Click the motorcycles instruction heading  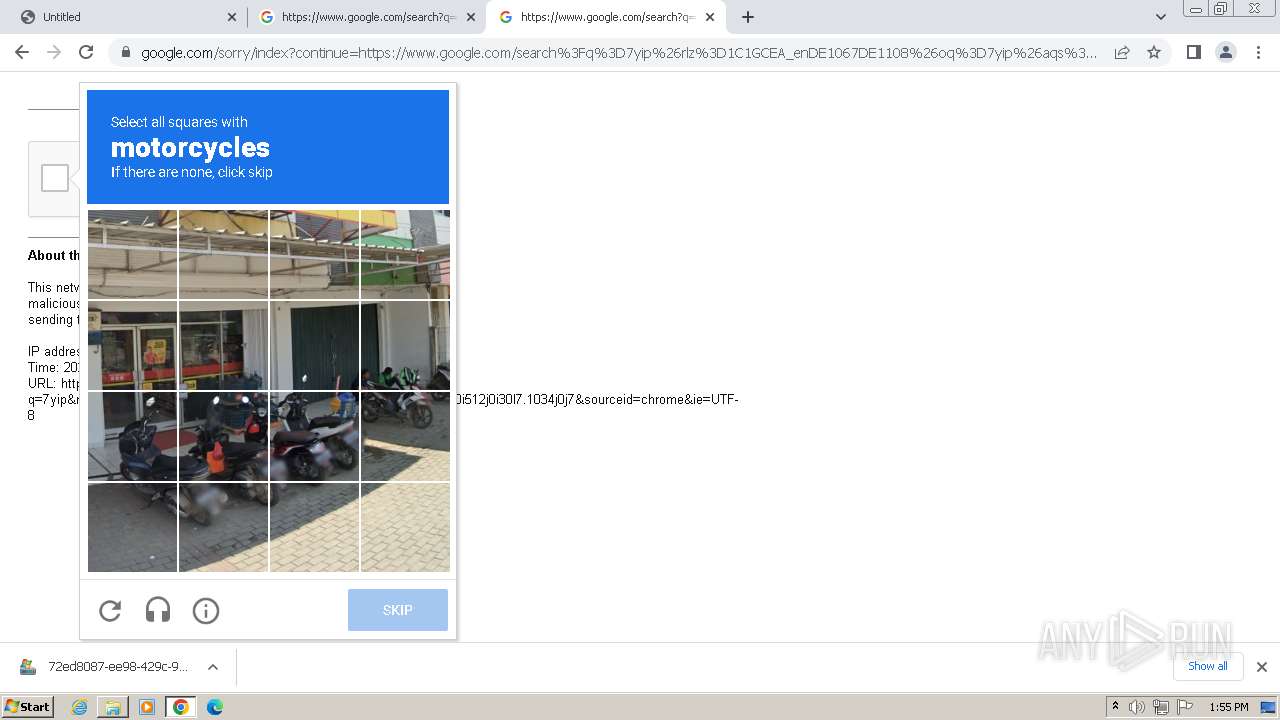point(190,148)
